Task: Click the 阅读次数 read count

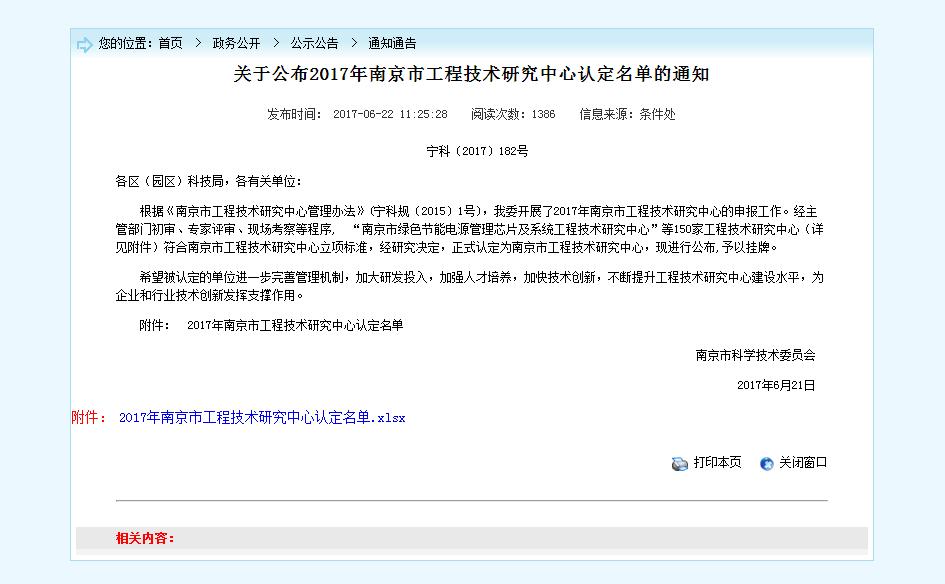Action: (x=513, y=114)
